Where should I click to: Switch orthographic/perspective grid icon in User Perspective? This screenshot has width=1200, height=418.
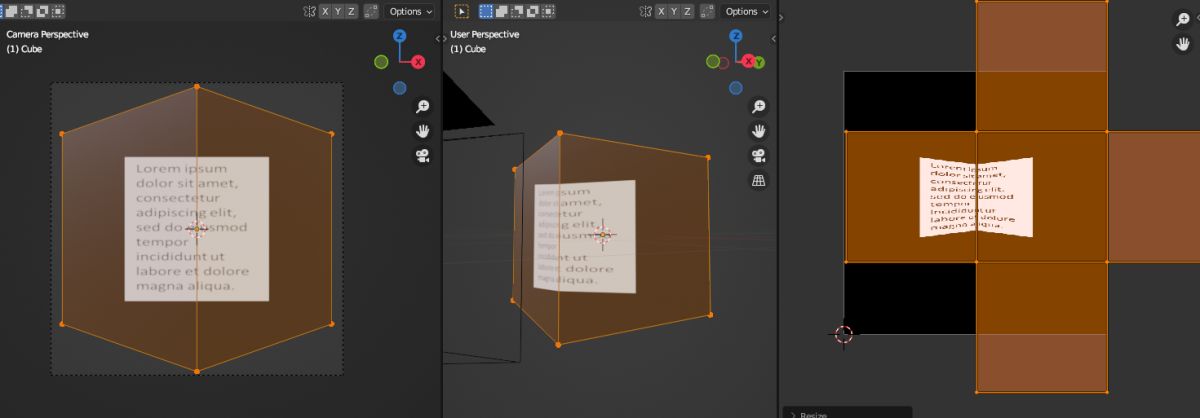(759, 181)
